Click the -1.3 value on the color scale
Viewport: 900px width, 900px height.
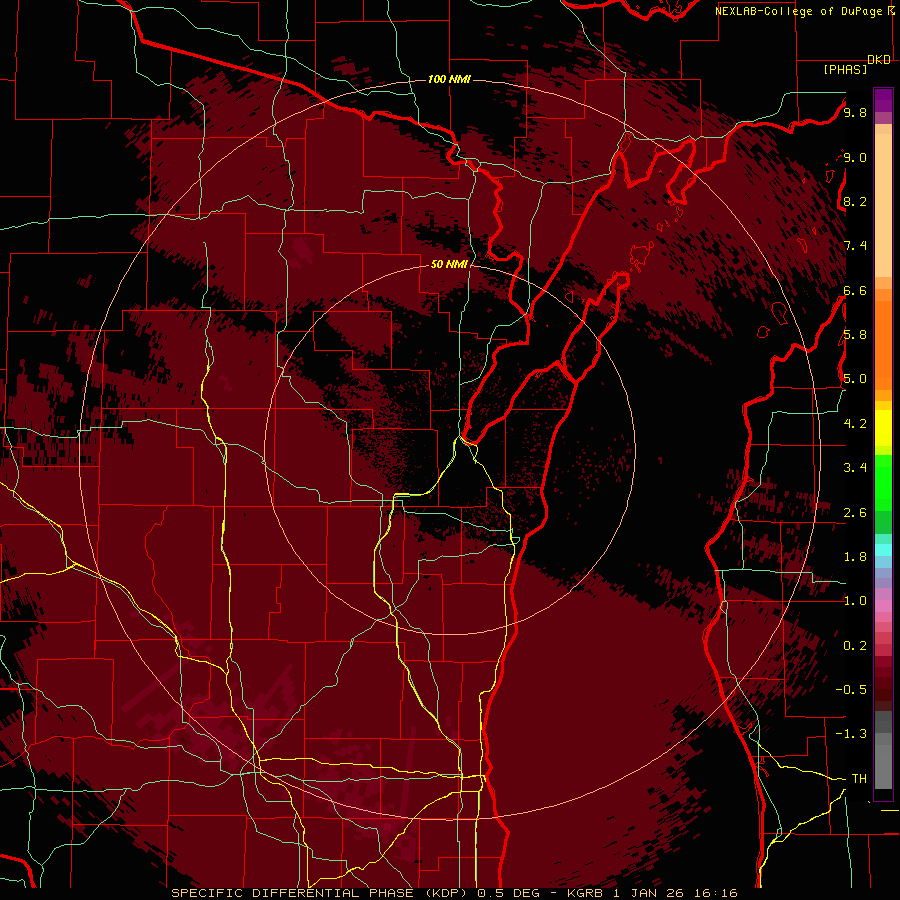coord(851,734)
